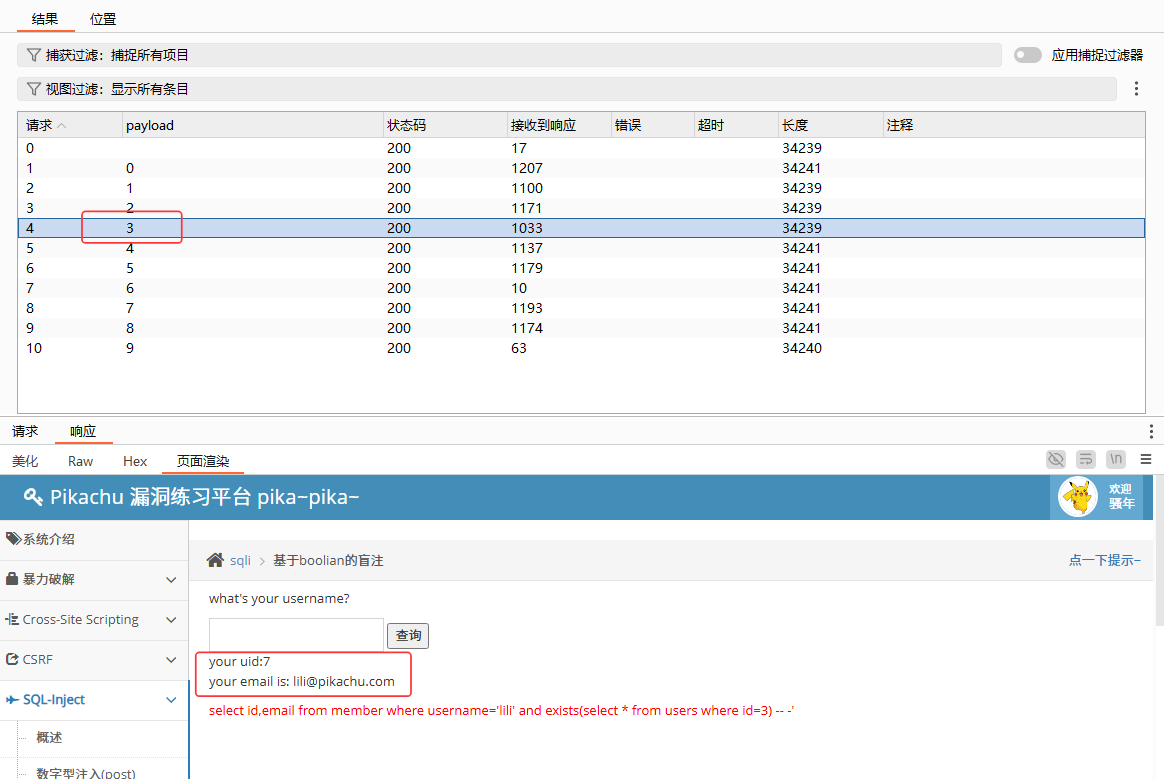Click the view filter funnel icon

pos(33,89)
